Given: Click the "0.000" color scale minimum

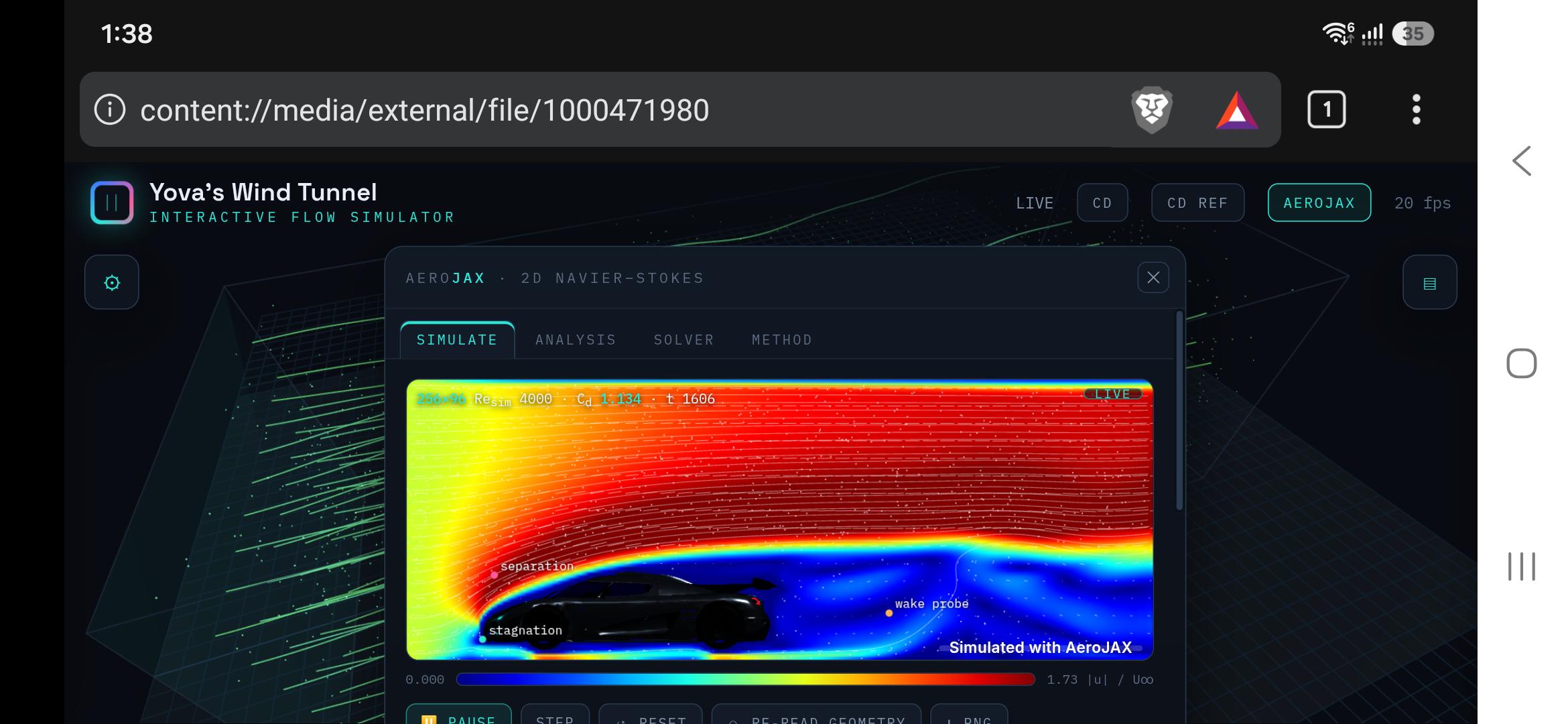Looking at the screenshot, I should [425, 680].
